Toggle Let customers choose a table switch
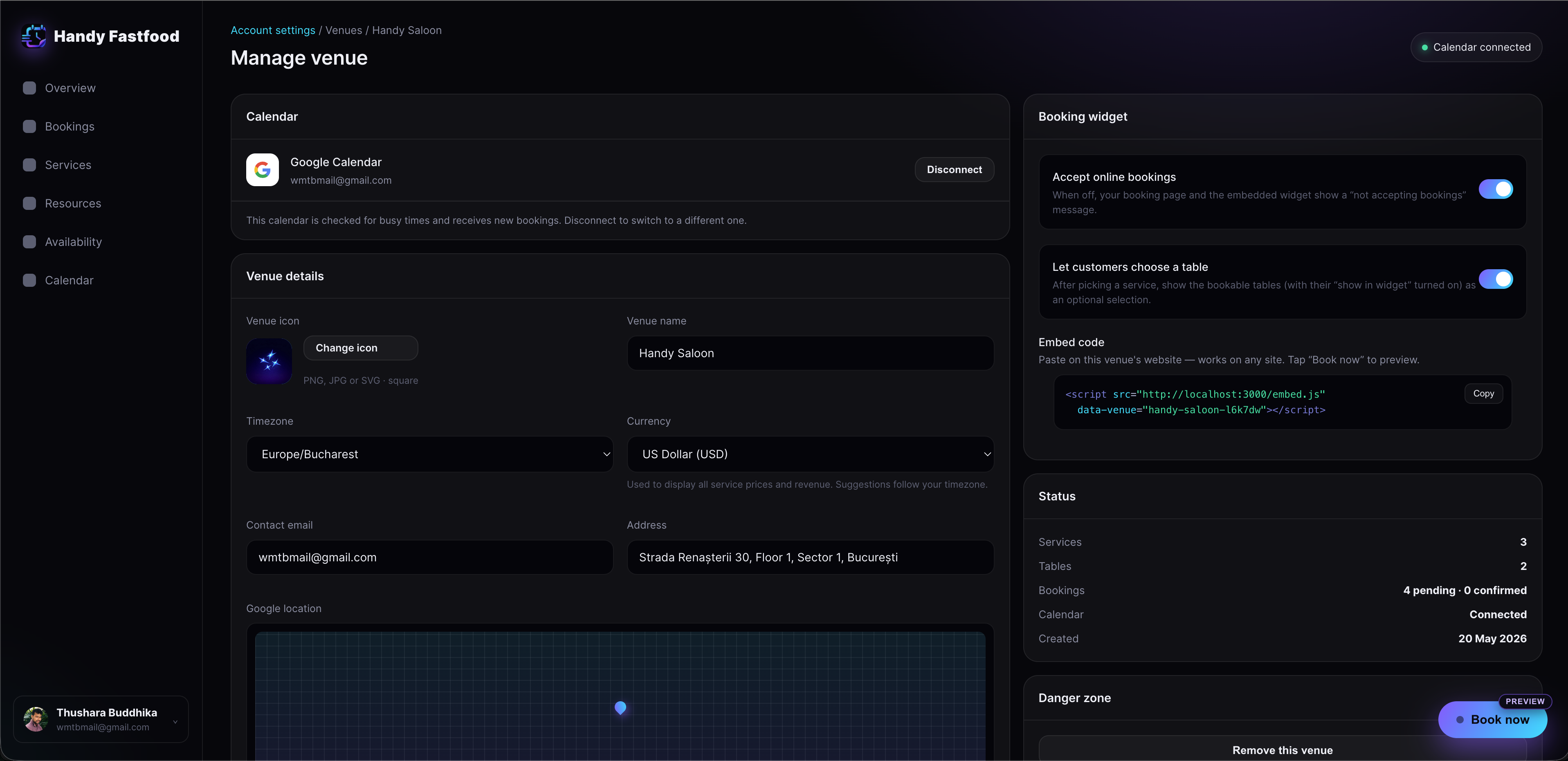 (1496, 279)
